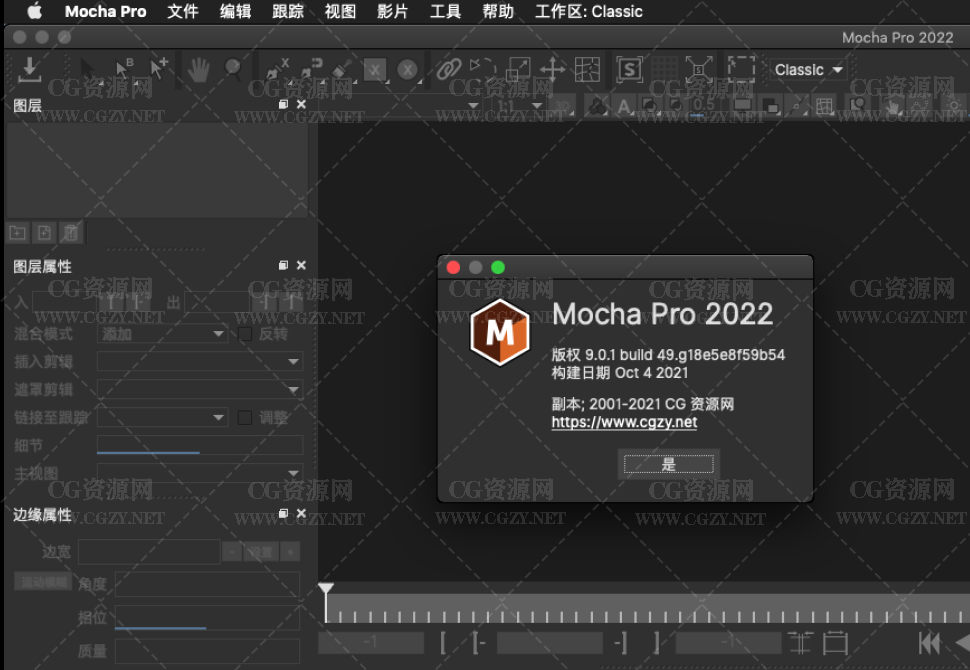Viewport: 970px width, 670px height.
Task: Toggle the 调整 checkbox
Action: click(244, 418)
